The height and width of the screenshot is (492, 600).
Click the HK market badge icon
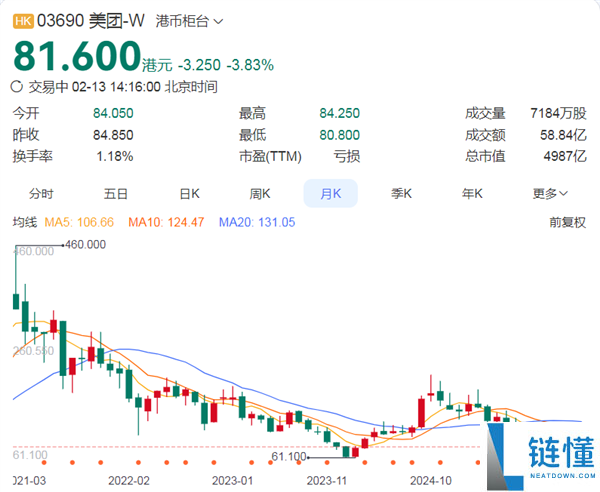pyautogui.click(x=23, y=21)
